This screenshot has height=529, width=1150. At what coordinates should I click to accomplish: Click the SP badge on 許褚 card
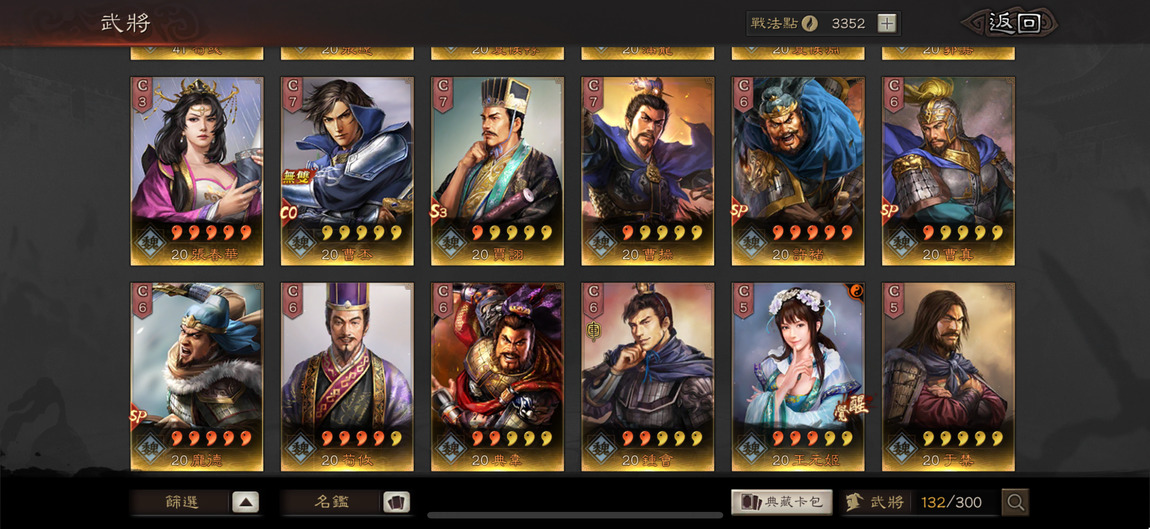click(739, 211)
